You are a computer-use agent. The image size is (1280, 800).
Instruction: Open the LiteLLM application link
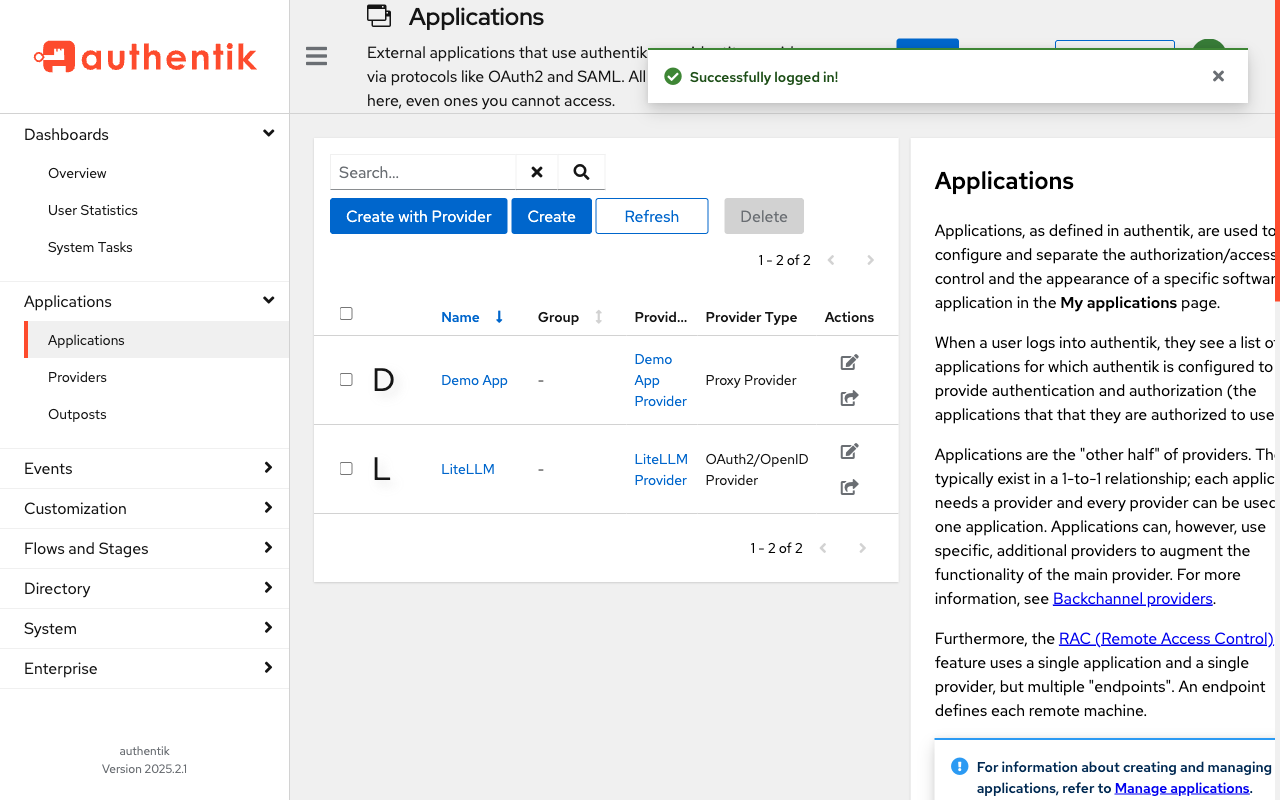pos(468,469)
